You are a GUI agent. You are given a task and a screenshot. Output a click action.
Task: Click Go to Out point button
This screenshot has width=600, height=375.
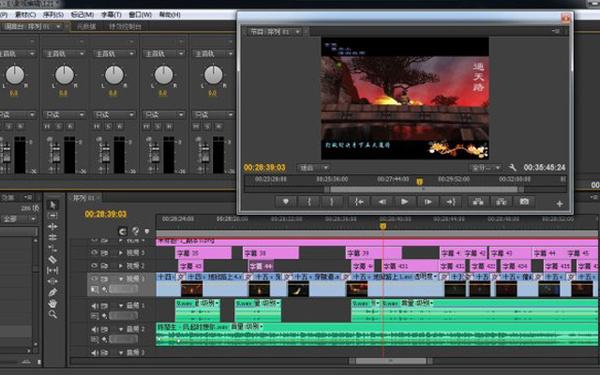(451, 202)
